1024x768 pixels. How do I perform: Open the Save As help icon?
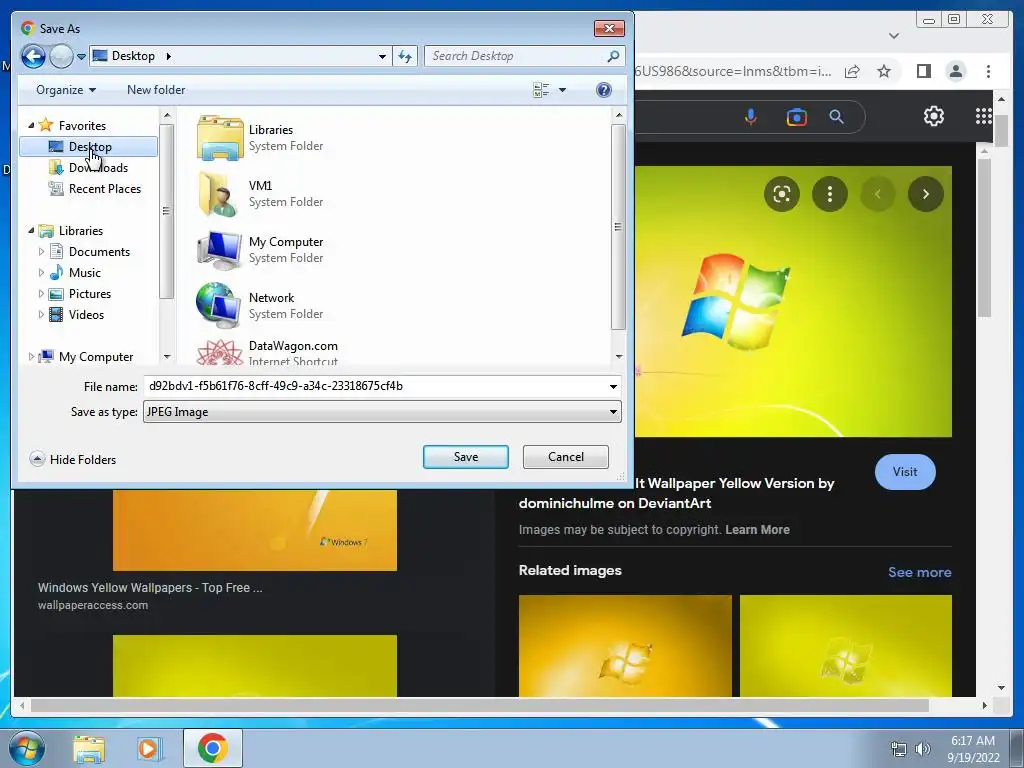tap(603, 90)
